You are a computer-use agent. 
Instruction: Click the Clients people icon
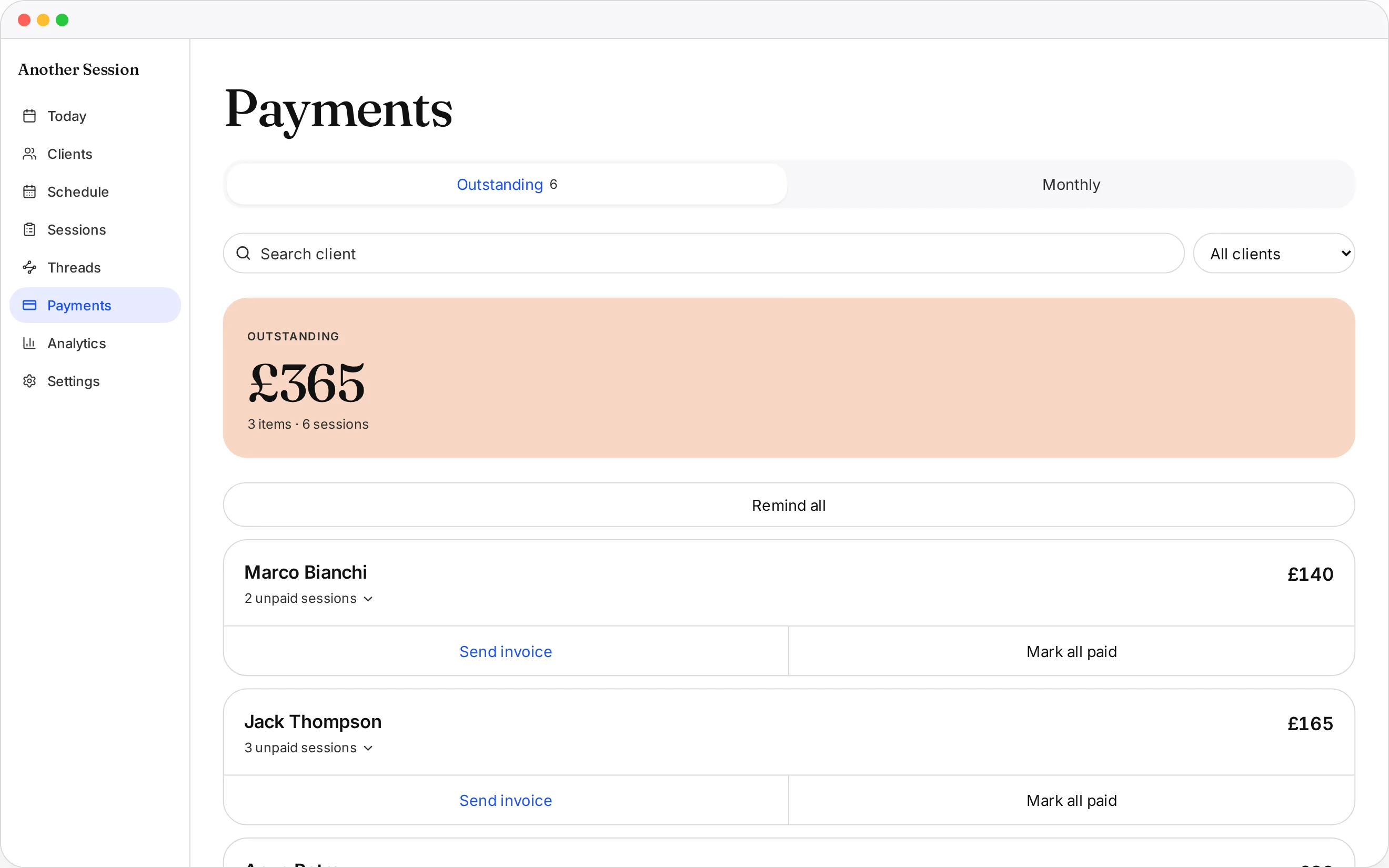click(x=29, y=154)
